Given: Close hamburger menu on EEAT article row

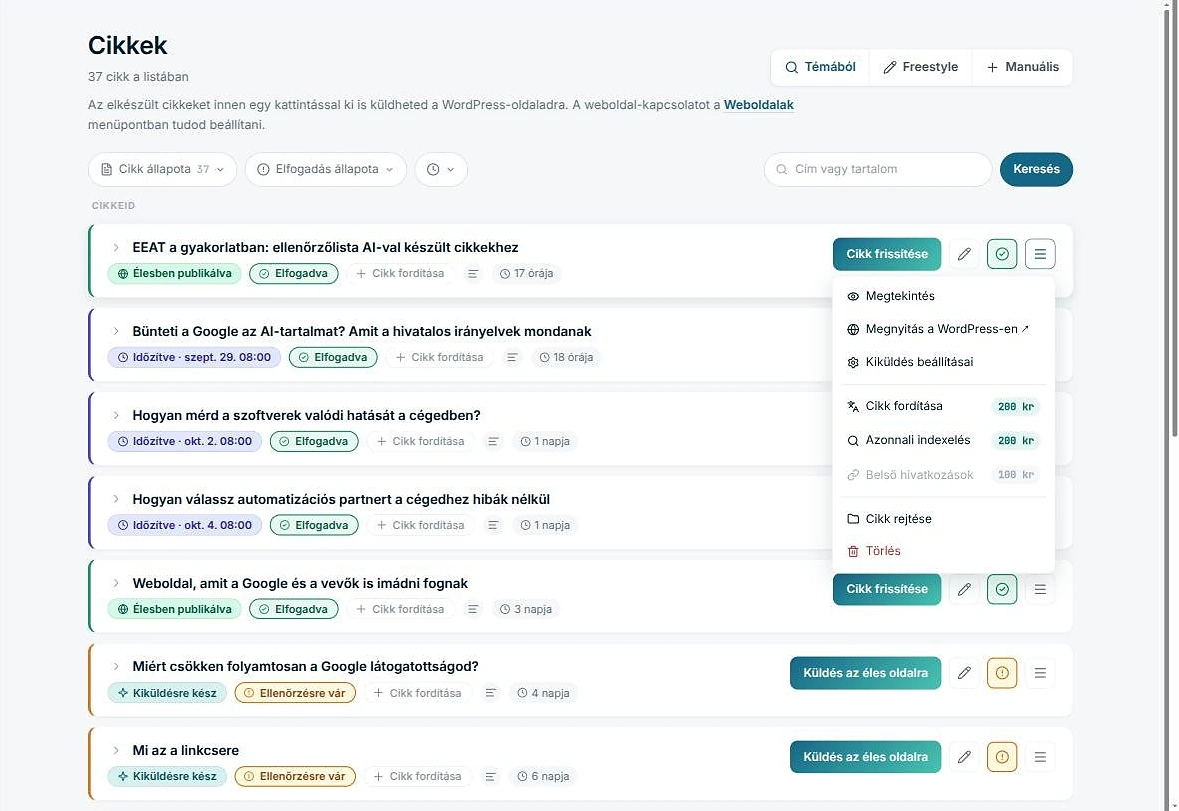Looking at the screenshot, I should click(x=1040, y=254).
